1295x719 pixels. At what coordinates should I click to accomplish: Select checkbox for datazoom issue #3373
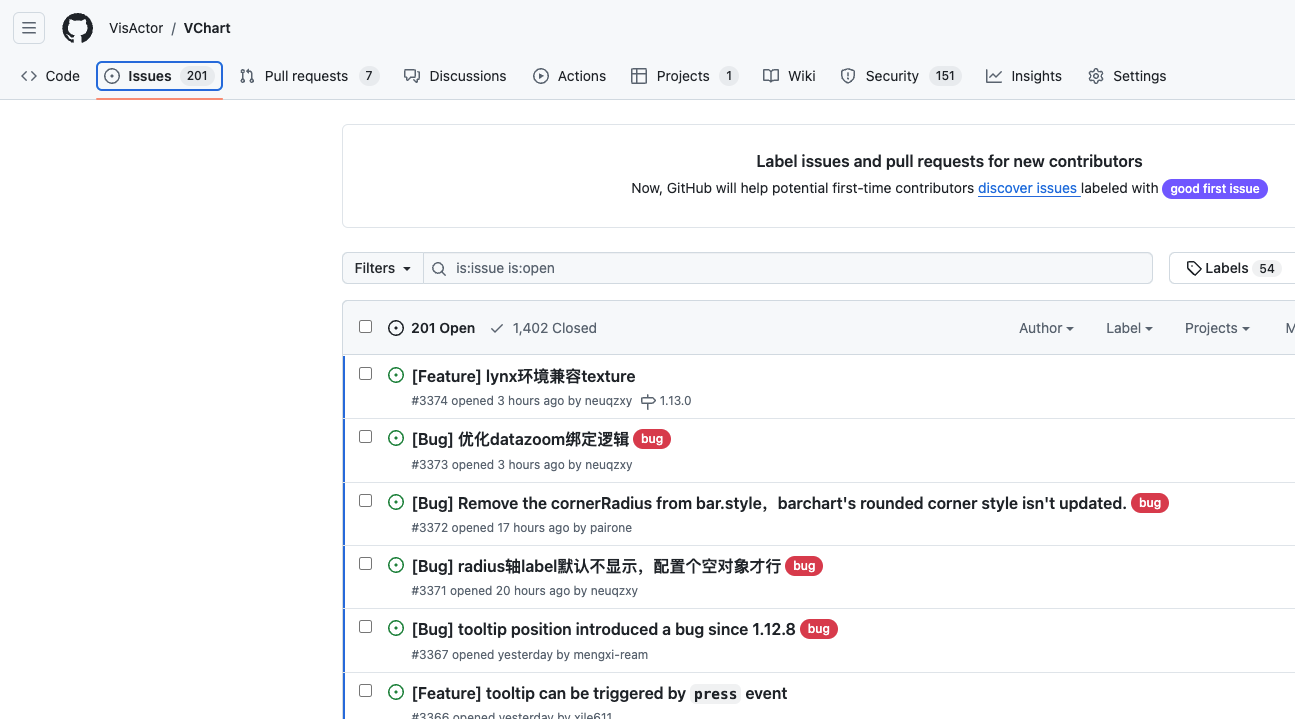point(365,436)
